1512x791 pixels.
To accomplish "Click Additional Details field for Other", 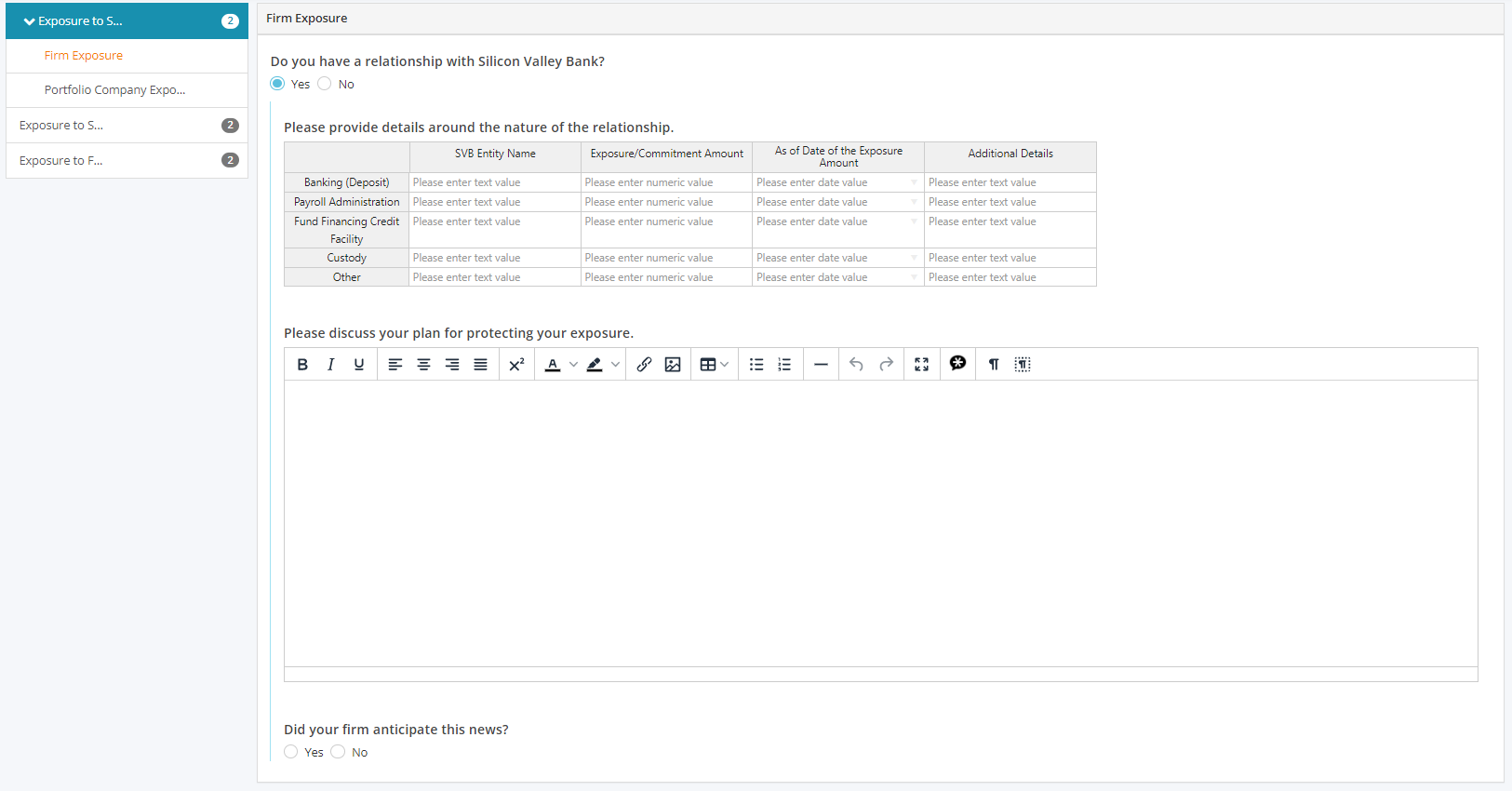I will [1010, 277].
